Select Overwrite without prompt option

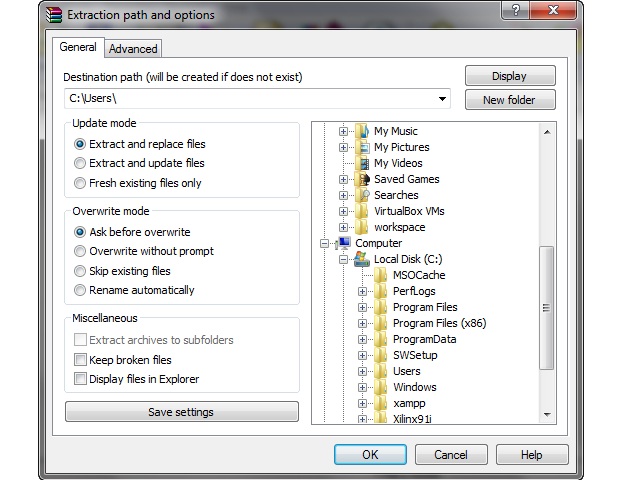tap(81, 251)
